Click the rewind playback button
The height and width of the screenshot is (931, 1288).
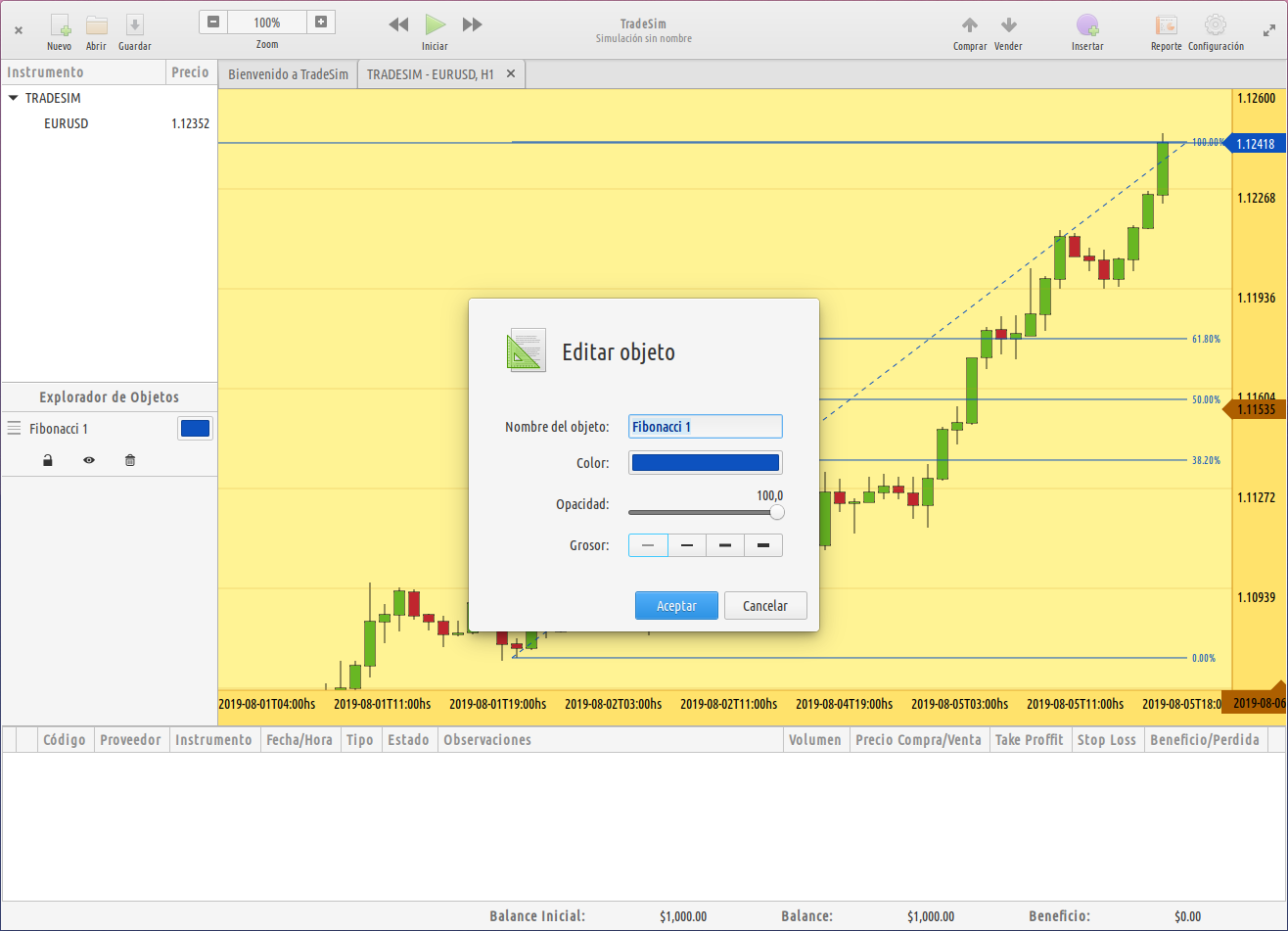[x=398, y=24]
